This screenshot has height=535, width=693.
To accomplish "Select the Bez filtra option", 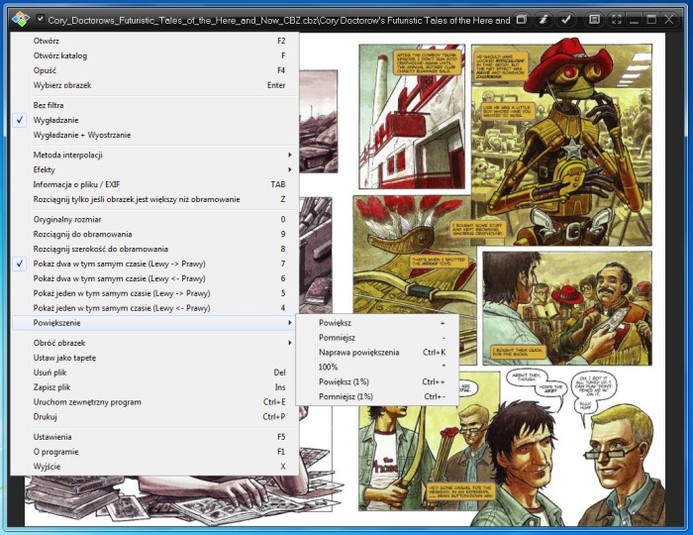I will coord(155,105).
